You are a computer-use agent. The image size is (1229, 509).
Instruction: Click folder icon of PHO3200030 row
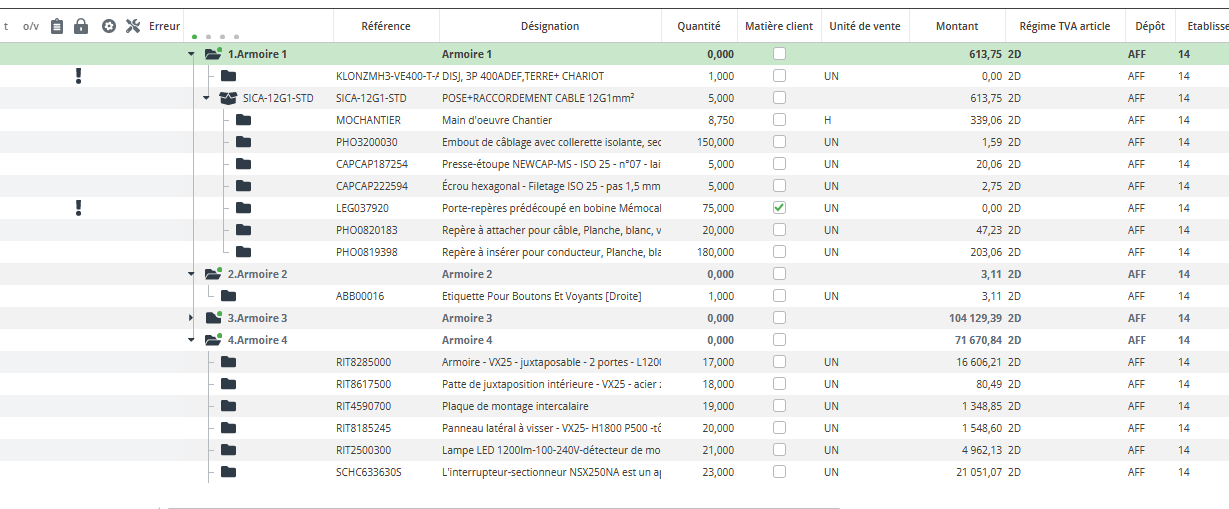(244, 142)
